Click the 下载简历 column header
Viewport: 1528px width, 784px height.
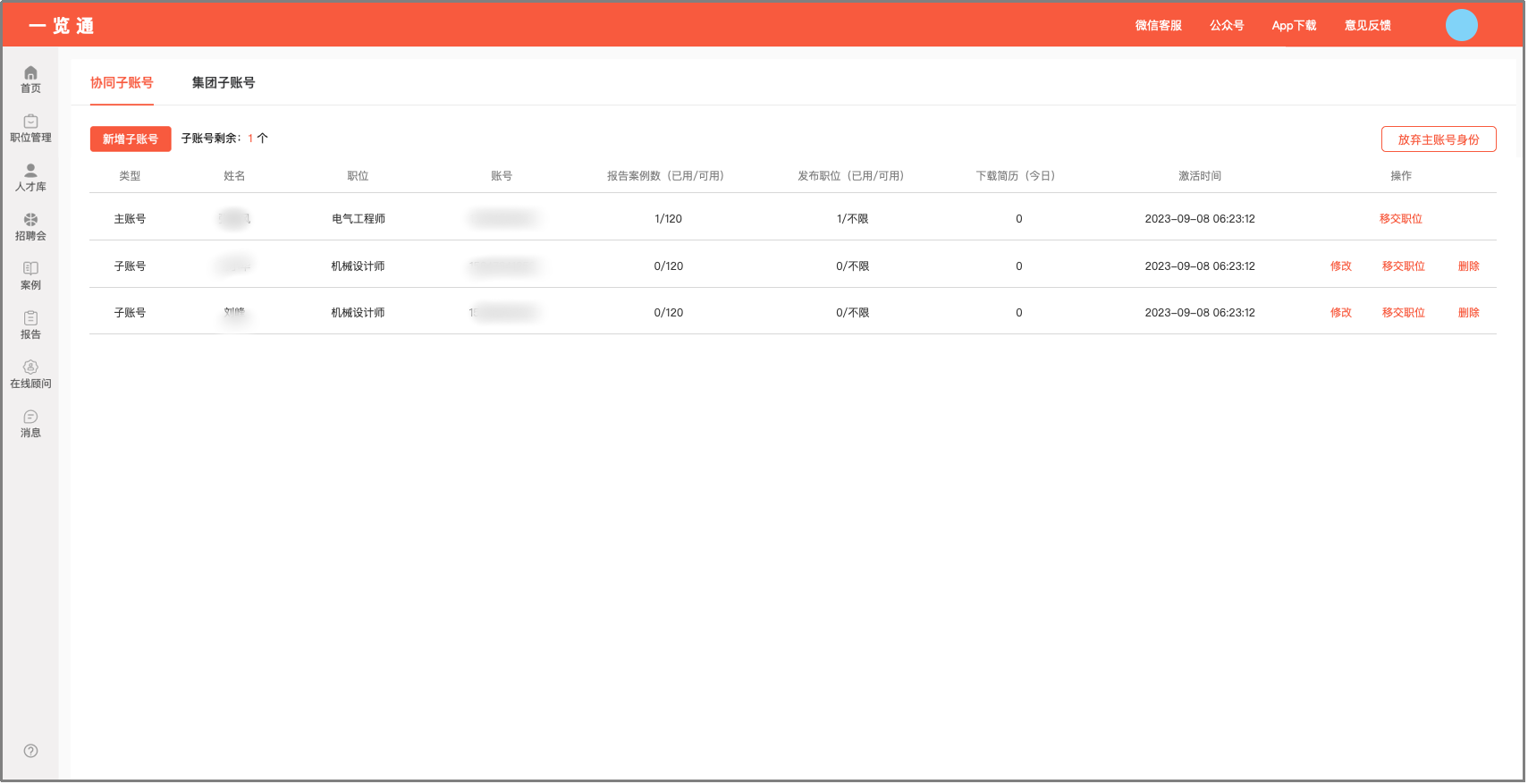pos(1016,176)
